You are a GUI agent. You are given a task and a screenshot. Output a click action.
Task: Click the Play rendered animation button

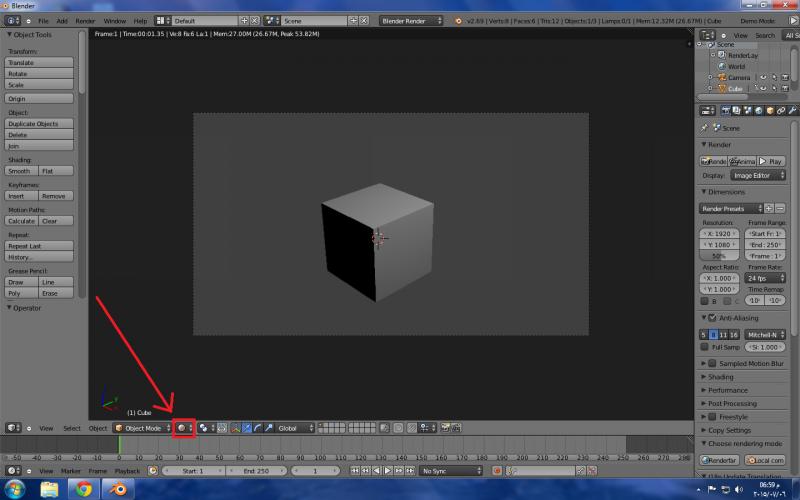(771, 161)
